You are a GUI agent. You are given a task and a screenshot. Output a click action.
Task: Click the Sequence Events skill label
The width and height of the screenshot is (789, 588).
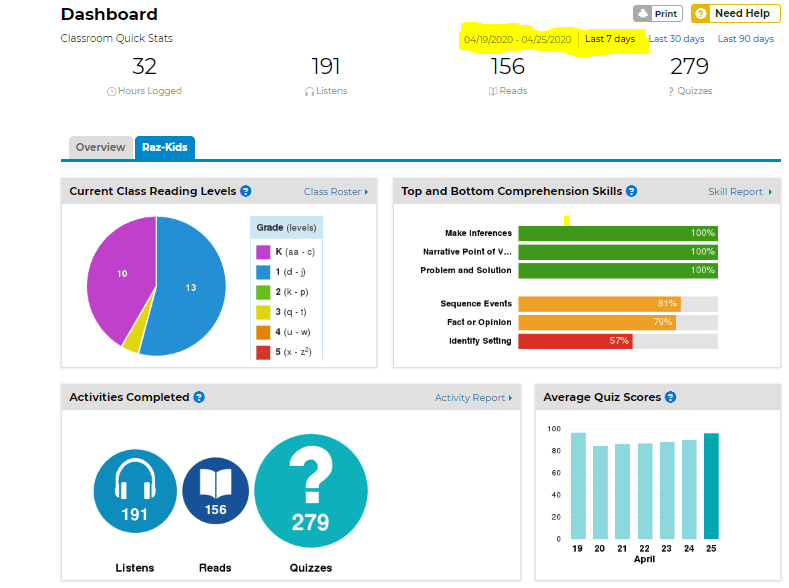tap(476, 304)
